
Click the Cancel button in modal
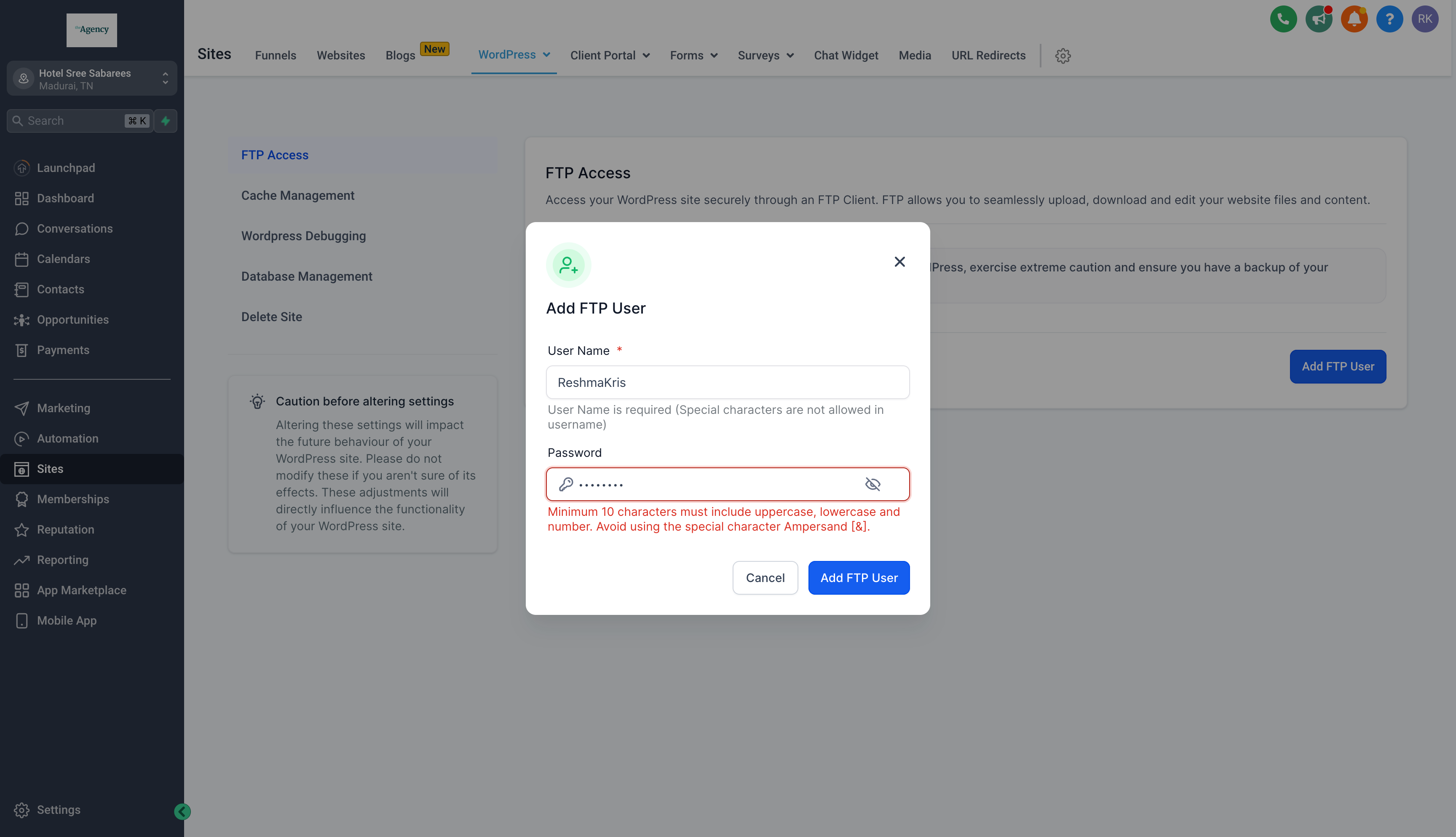coord(765,577)
